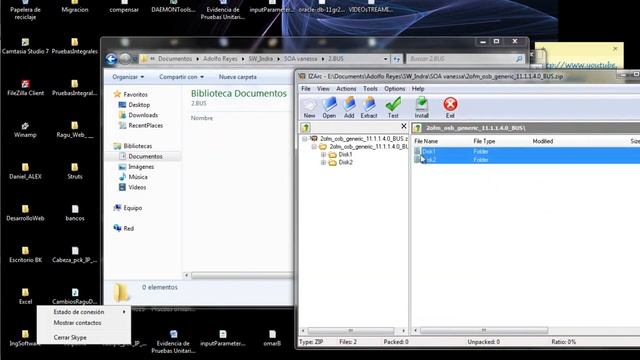Select the Disk2 folder in the tree

coord(345,162)
